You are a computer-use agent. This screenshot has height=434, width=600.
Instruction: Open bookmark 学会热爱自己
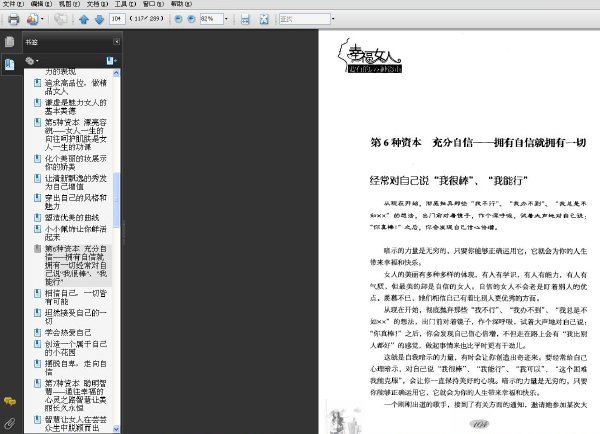tap(68, 333)
